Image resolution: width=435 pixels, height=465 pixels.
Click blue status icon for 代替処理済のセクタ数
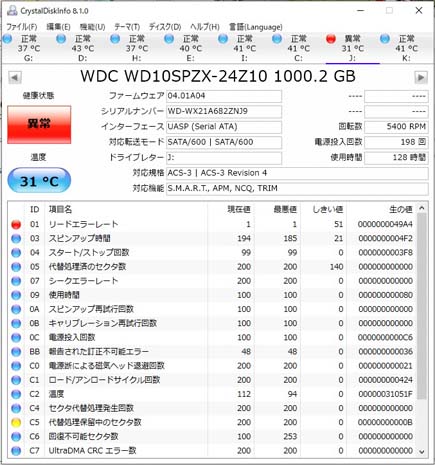tap(16, 267)
